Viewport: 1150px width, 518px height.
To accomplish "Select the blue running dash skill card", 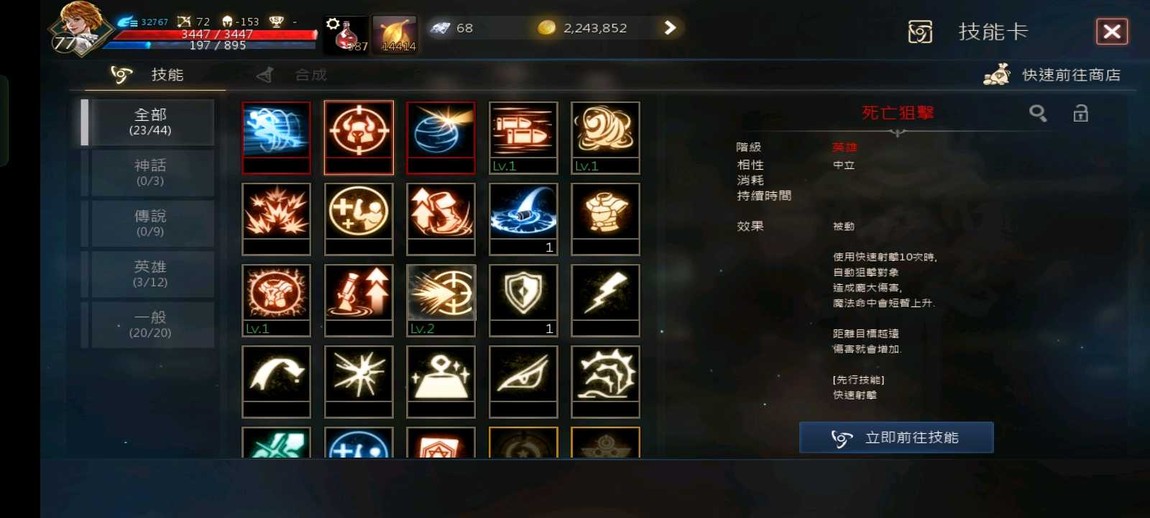I will click(x=276, y=137).
